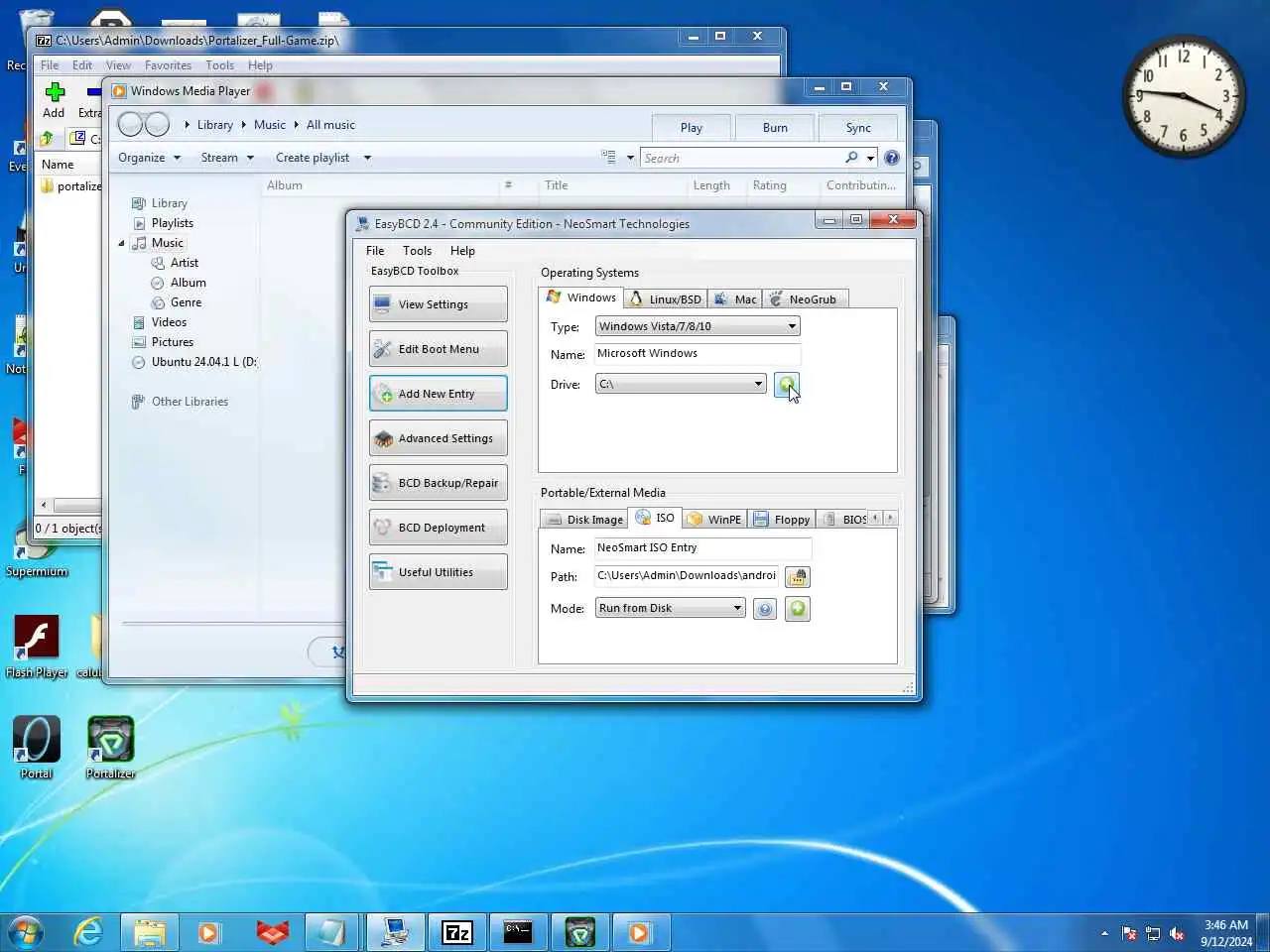Switch to the Mac operating system tab
Screen dimensions: 1270x952
[x=735, y=298]
